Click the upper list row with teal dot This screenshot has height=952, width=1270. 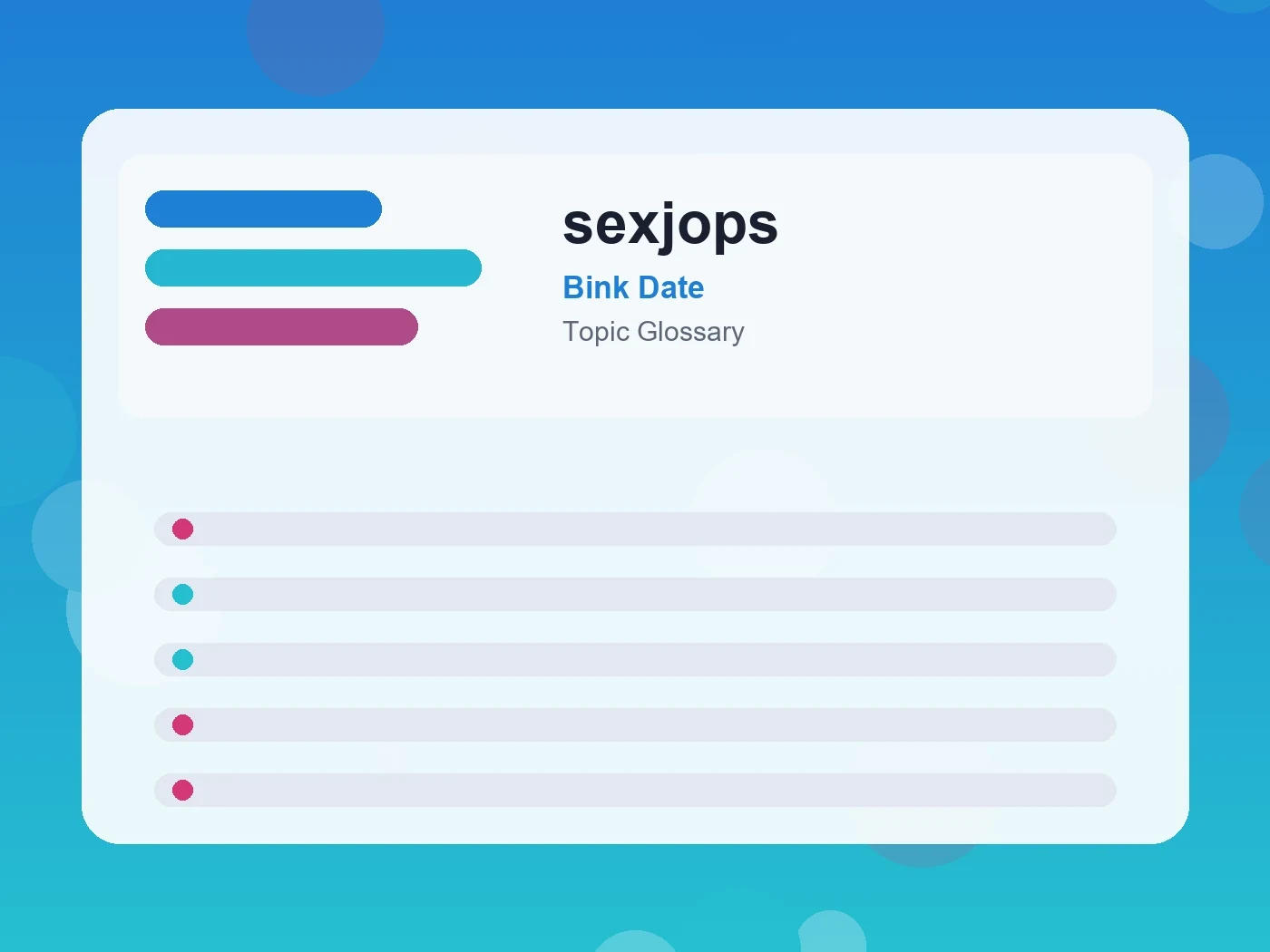click(x=635, y=594)
